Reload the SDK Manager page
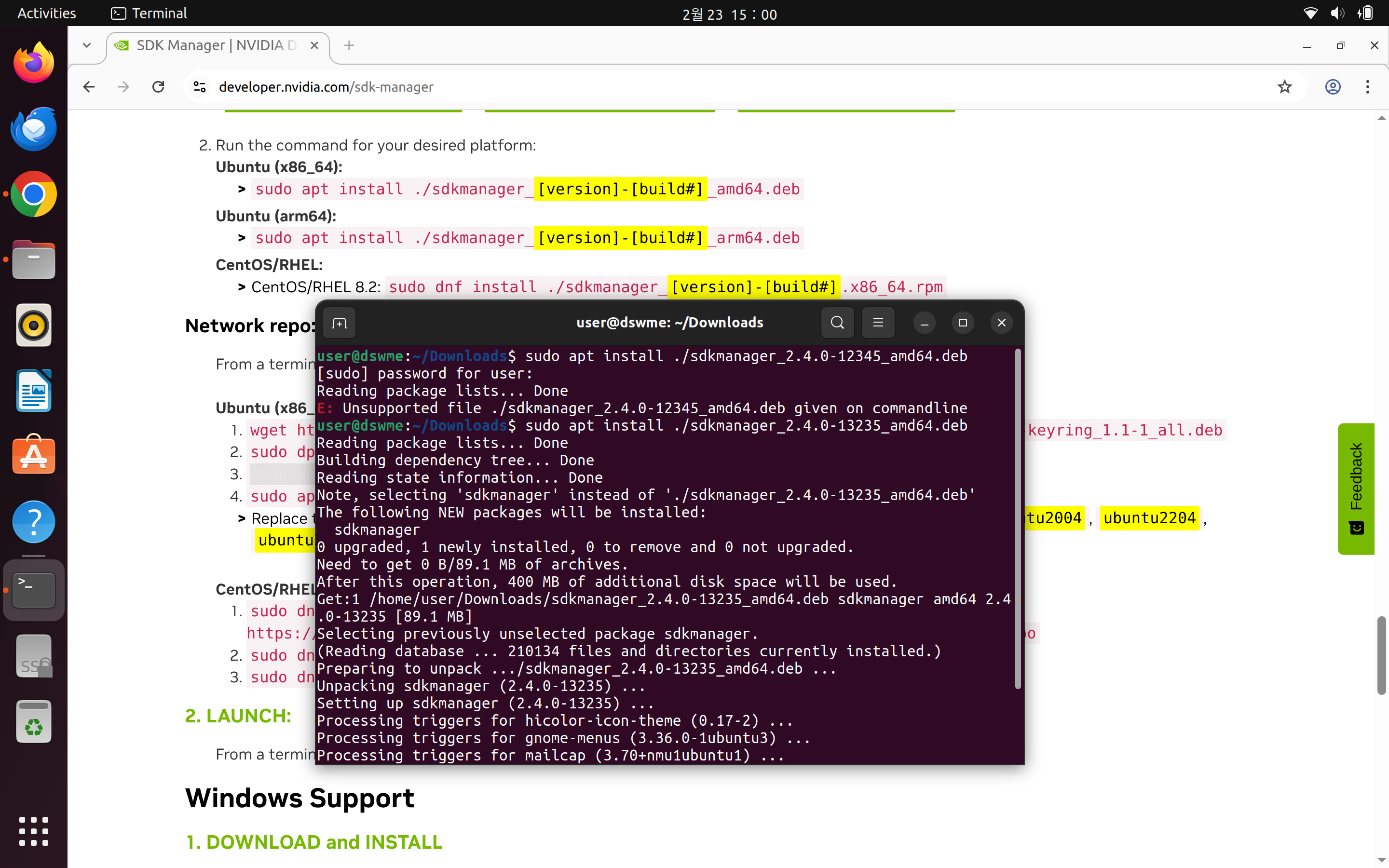 pos(158,87)
